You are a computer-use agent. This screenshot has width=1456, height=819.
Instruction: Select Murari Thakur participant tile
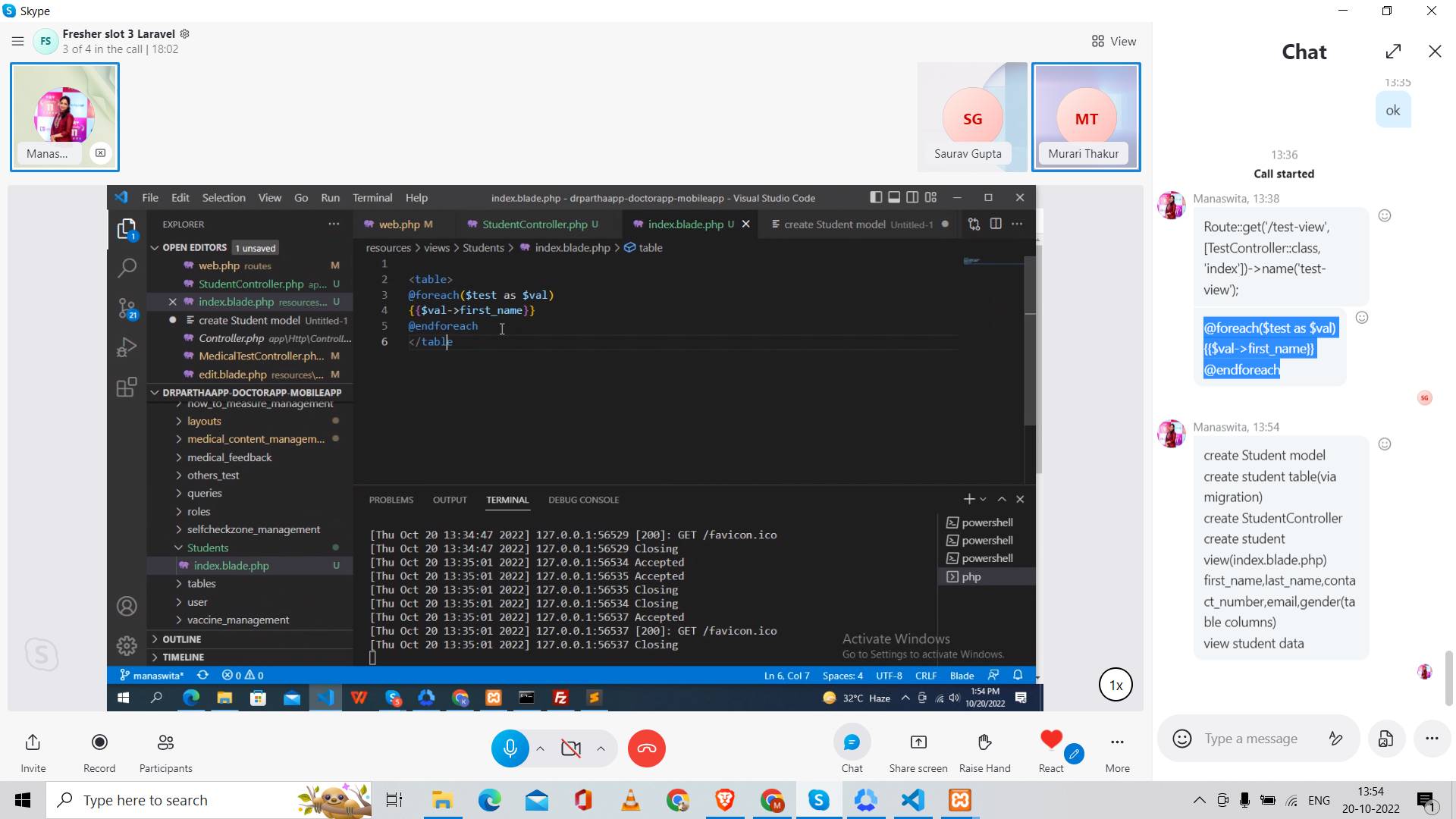pyautogui.click(x=1086, y=117)
